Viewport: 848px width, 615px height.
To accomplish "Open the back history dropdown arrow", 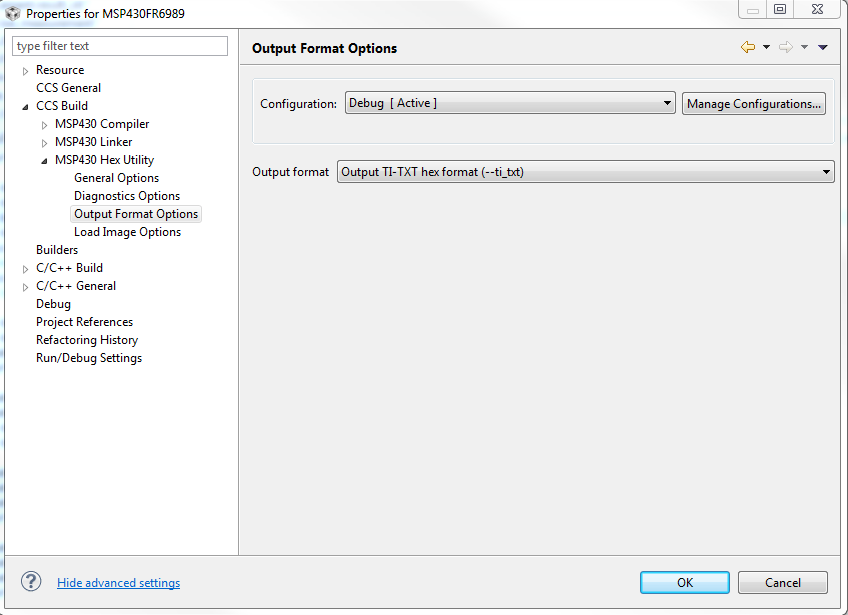I will point(766,48).
